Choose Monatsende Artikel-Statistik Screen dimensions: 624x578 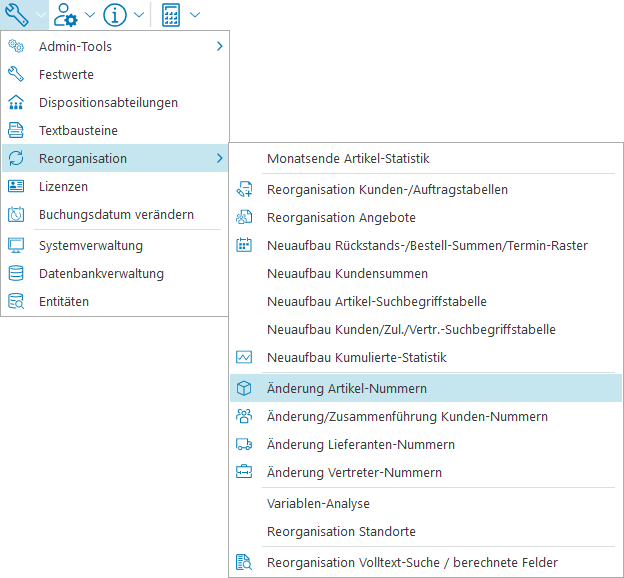point(348,158)
